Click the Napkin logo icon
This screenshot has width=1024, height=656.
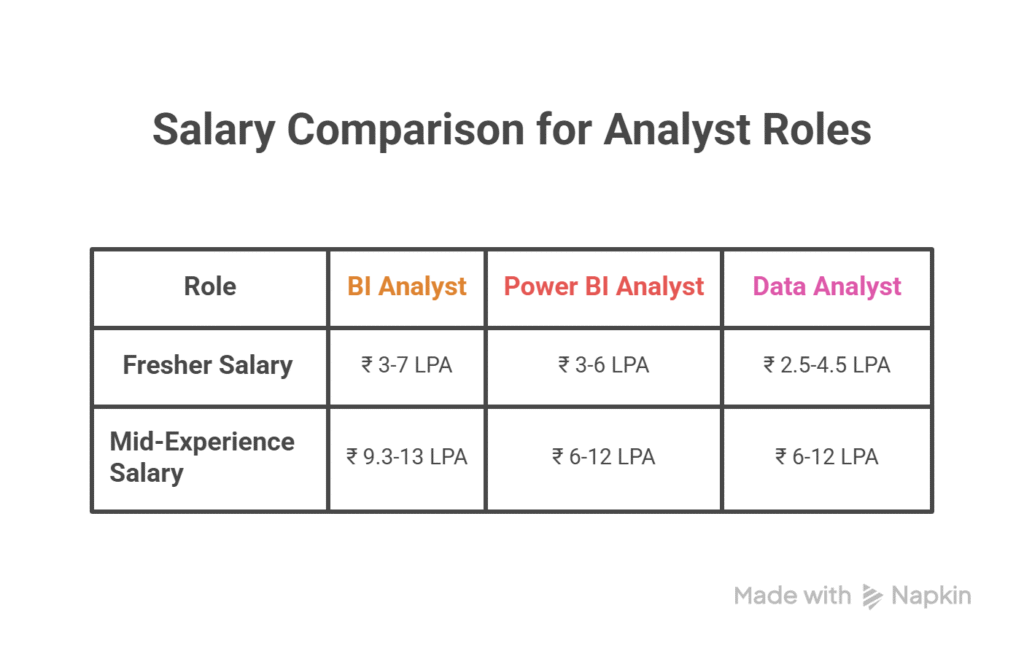(x=872, y=597)
